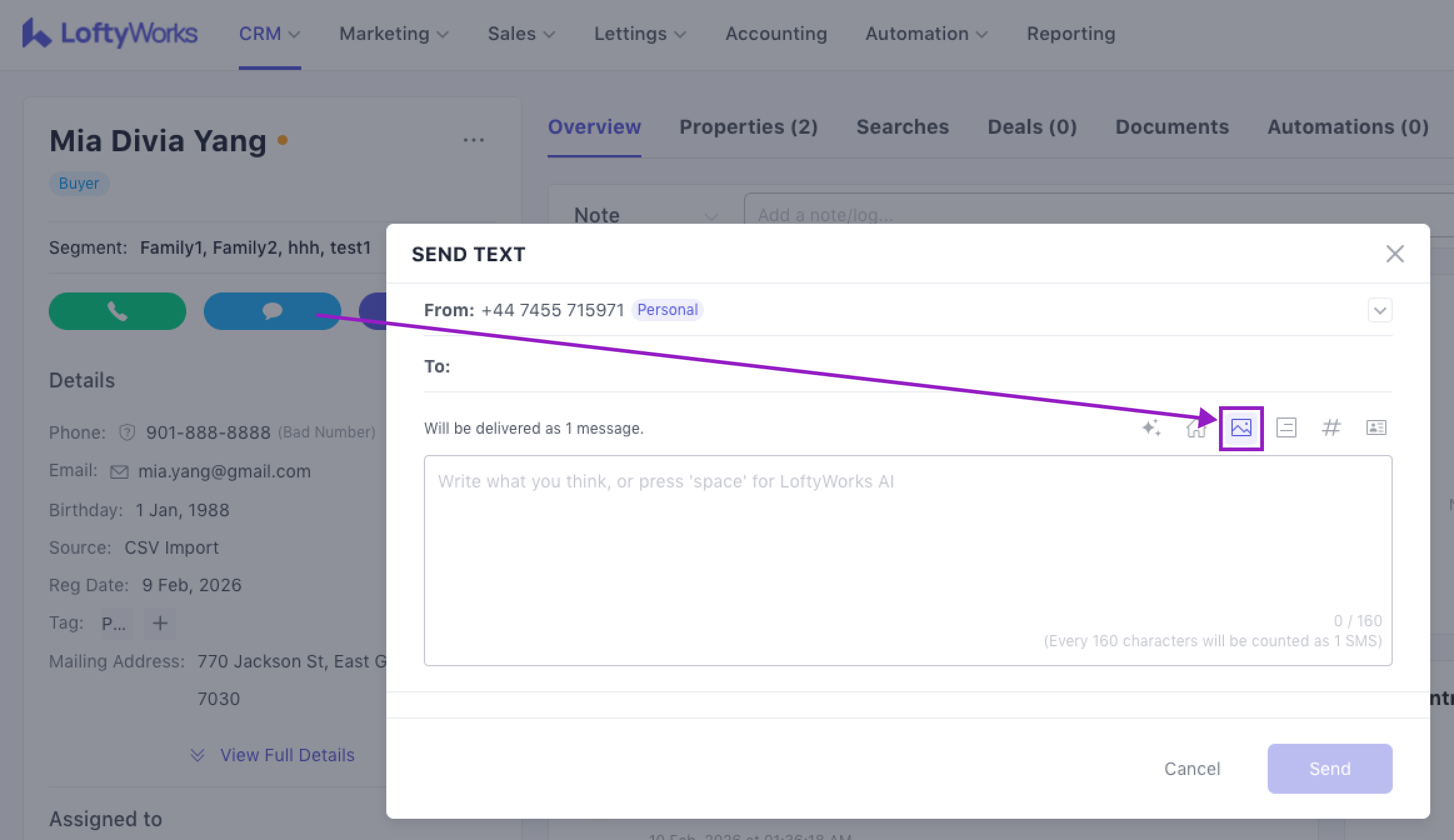Click the AI sparkle icon in toolbar
1454x840 pixels.
pyautogui.click(x=1151, y=428)
